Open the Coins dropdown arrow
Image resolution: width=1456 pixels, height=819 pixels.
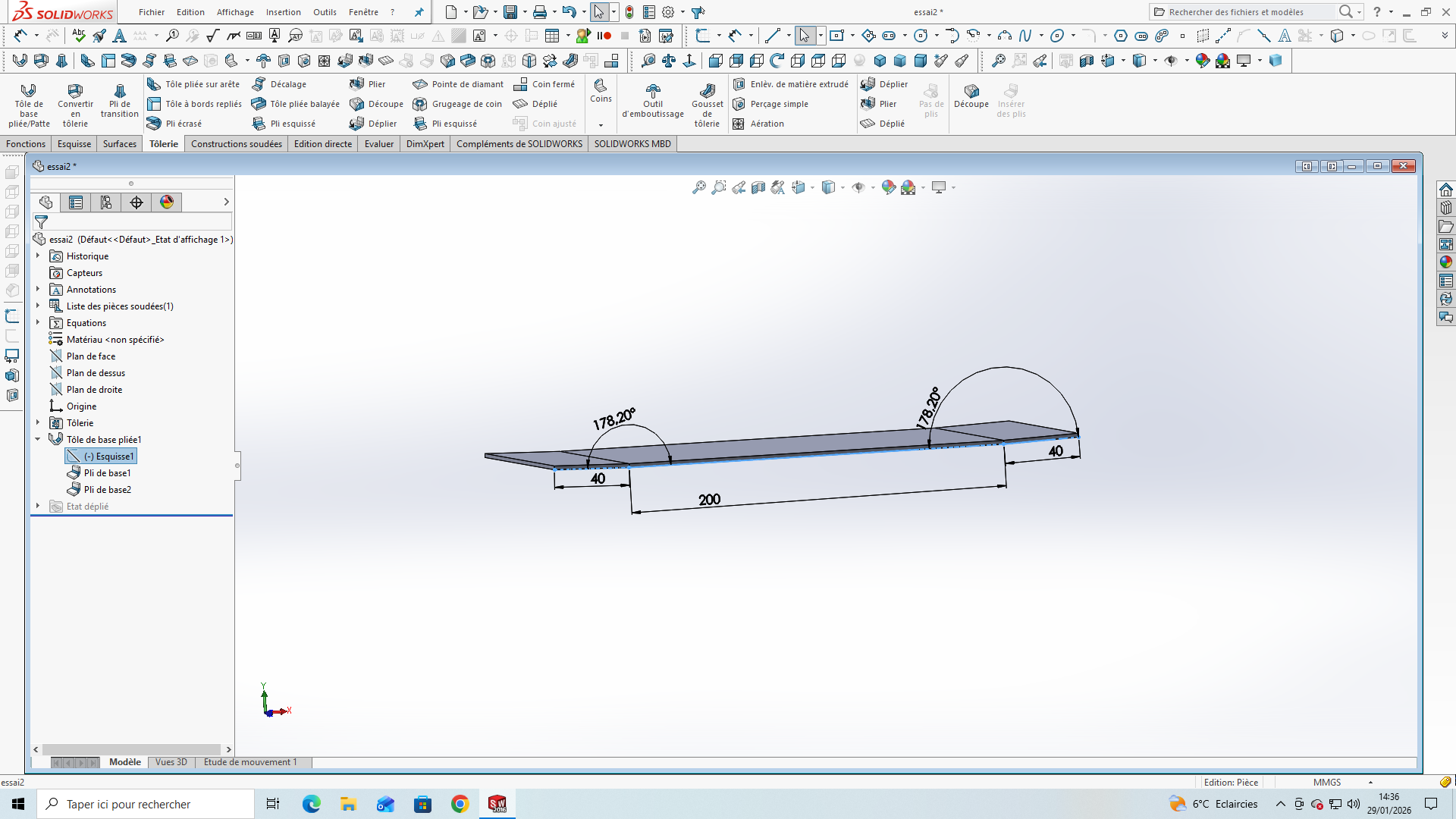click(x=601, y=125)
